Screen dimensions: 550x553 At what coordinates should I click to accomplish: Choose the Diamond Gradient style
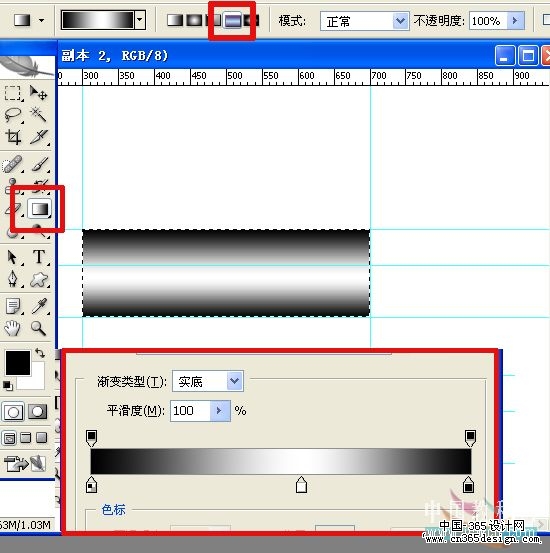pyautogui.click(x=251, y=20)
